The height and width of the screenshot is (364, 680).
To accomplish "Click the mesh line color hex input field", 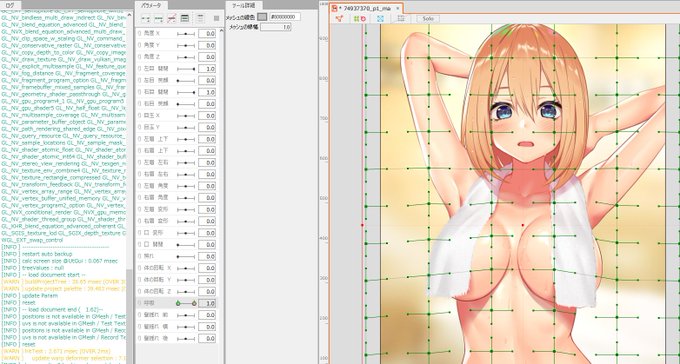I will (x=284, y=16).
